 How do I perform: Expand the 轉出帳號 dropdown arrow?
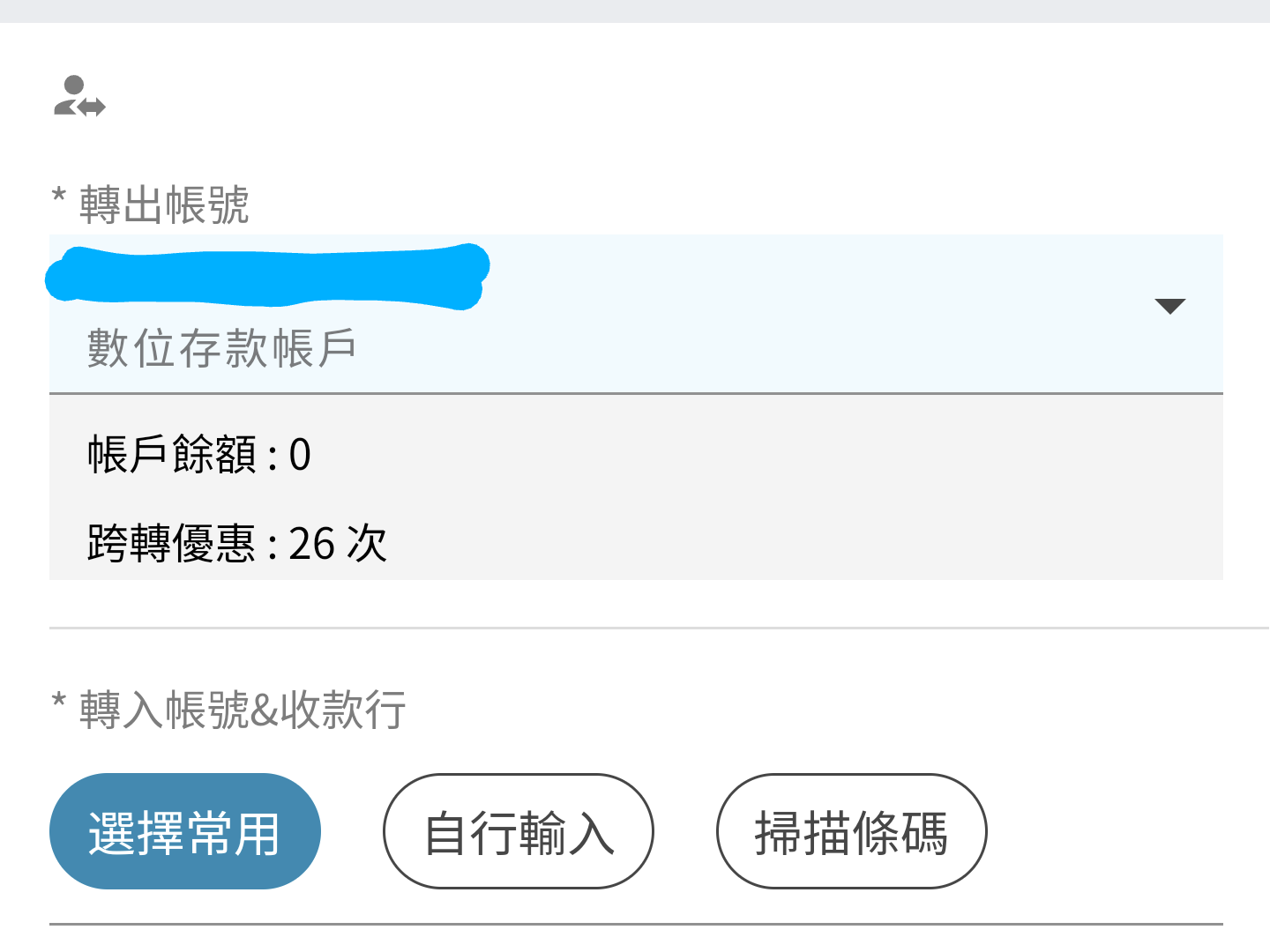tap(1169, 307)
